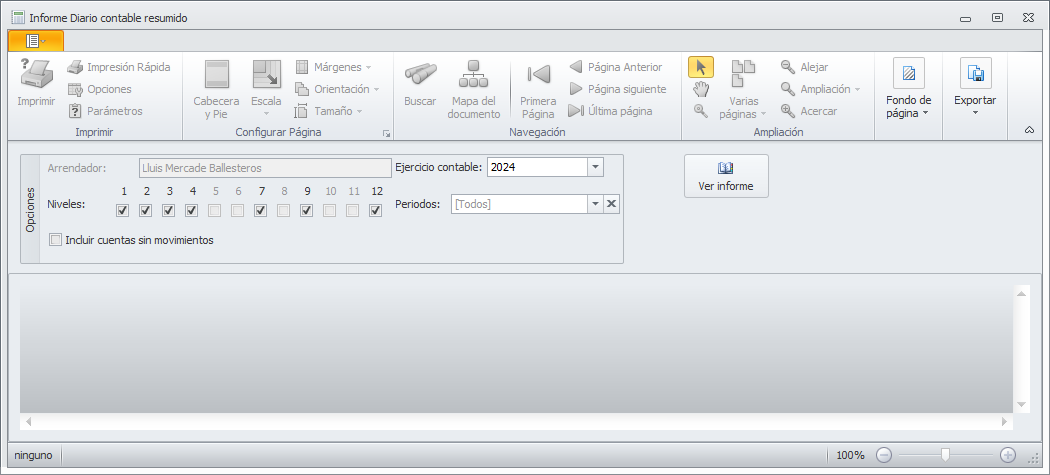Toggle the level 9 checkbox
The height and width of the screenshot is (475, 1050).
pos(307,210)
